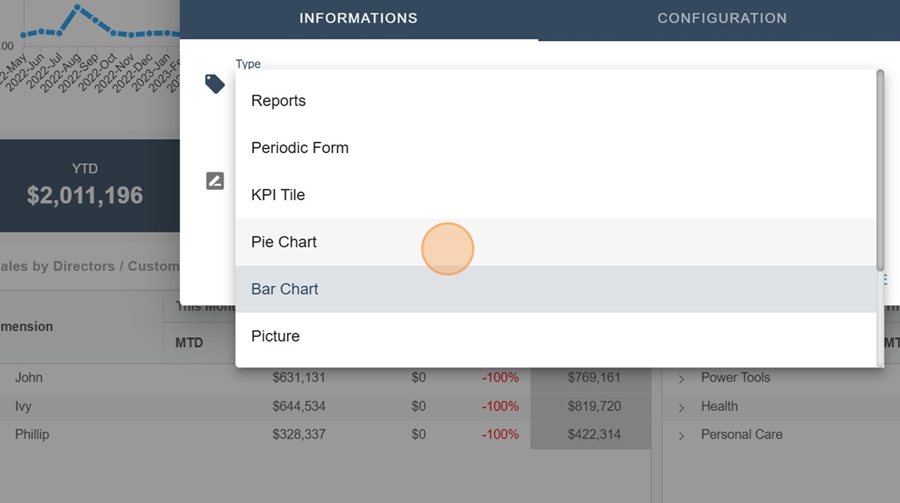Click the tag icon beside Type
Image resolution: width=900 pixels, height=503 pixels.
point(214,84)
